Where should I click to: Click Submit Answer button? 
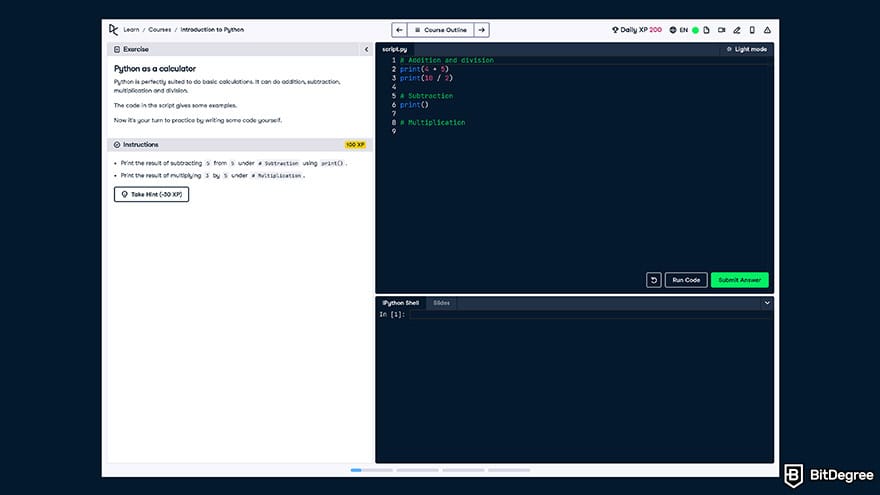[740, 280]
